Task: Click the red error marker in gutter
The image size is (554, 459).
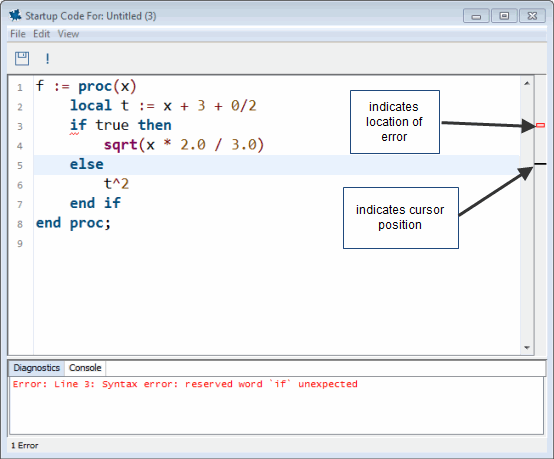Action: tap(540, 125)
